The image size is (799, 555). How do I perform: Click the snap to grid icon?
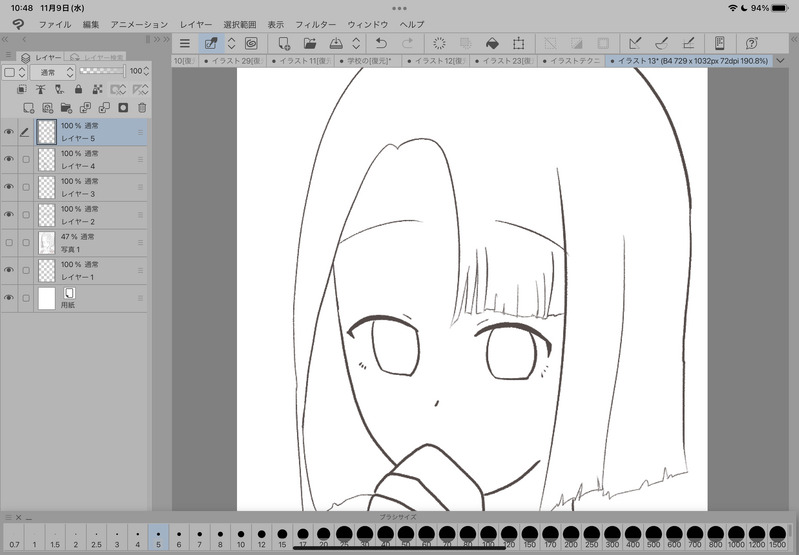(688, 43)
